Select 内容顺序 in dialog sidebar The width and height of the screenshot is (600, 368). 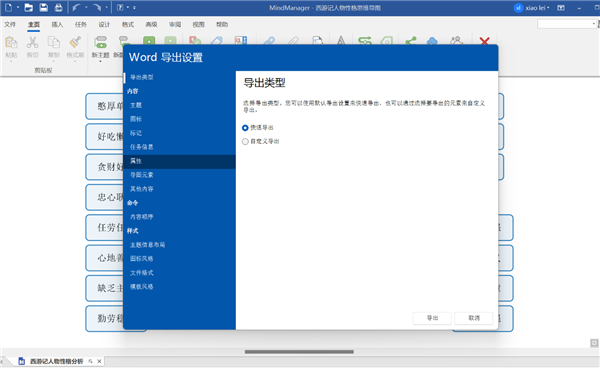(x=179, y=217)
